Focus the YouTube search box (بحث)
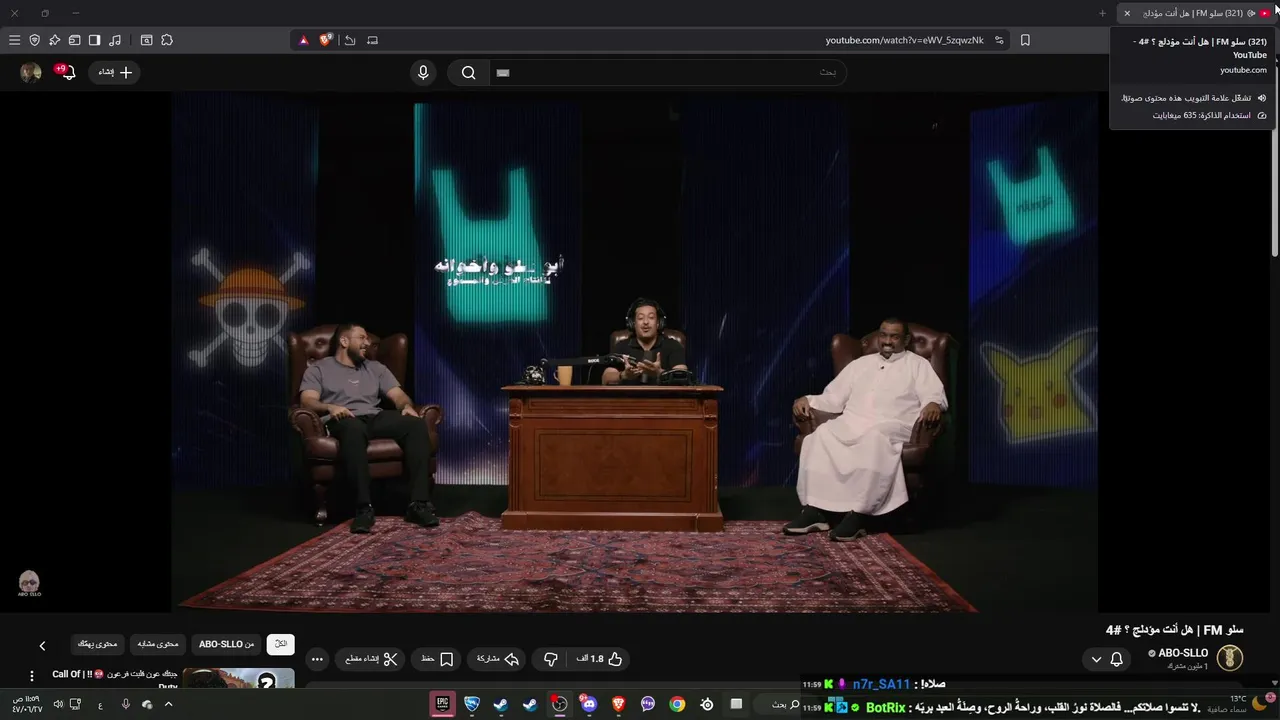 pos(668,72)
